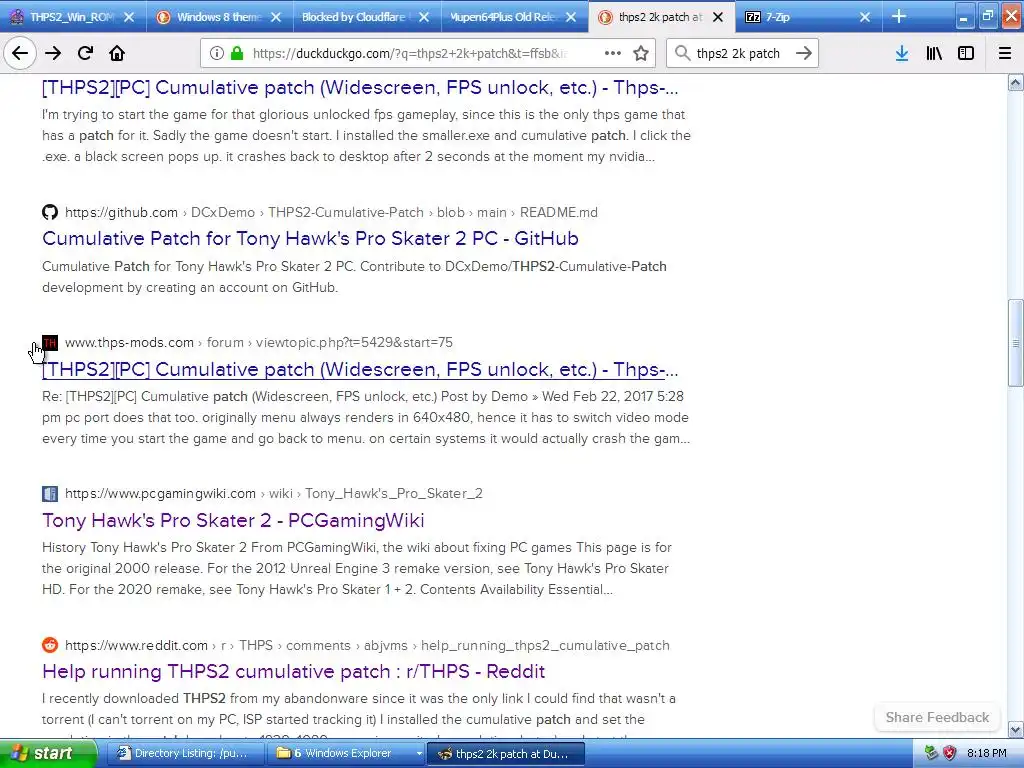This screenshot has width=1024, height=768.
Task: Switch to Windows 8 theme tab
Action: (219, 17)
